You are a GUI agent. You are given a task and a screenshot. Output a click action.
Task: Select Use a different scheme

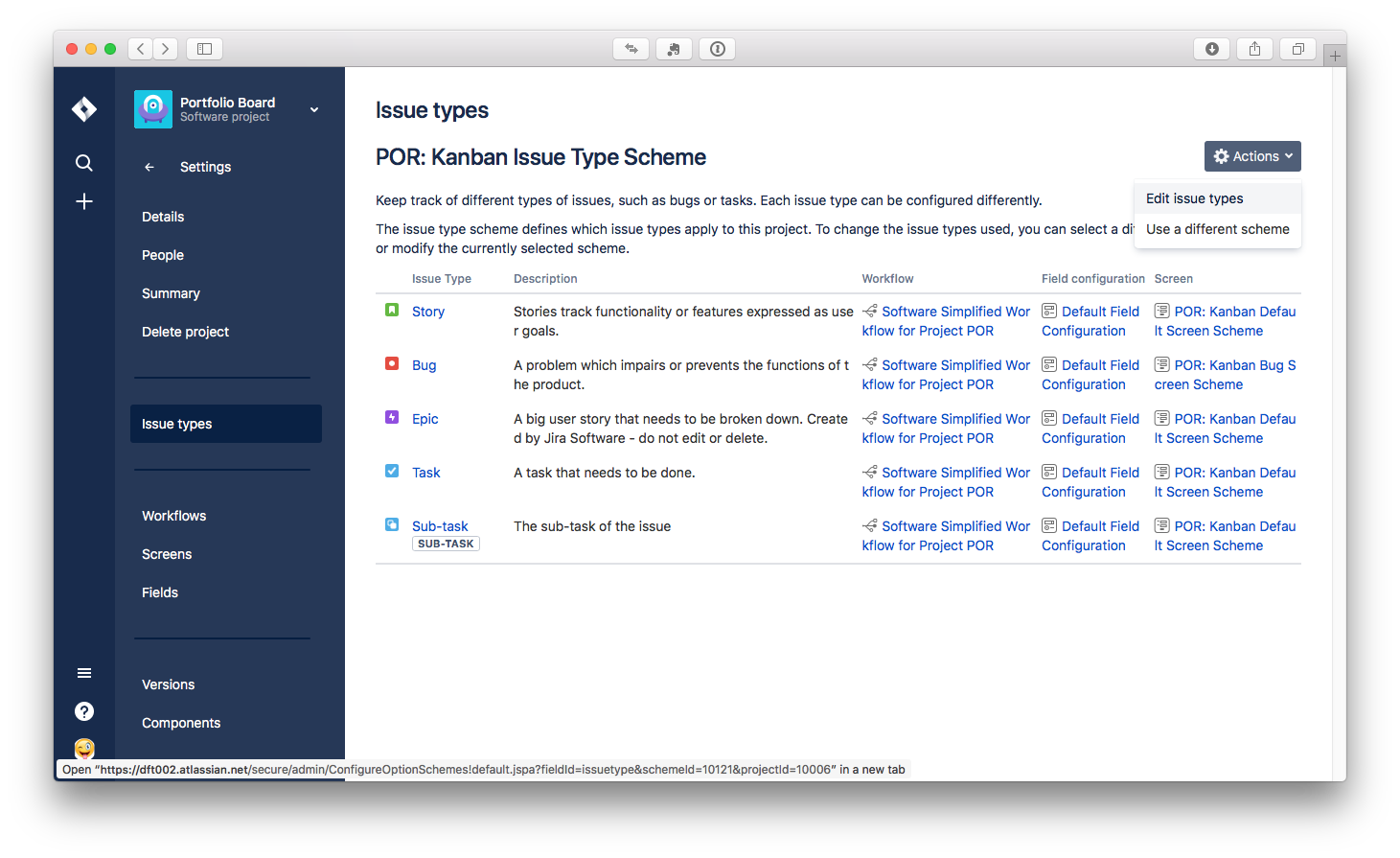pos(1217,229)
